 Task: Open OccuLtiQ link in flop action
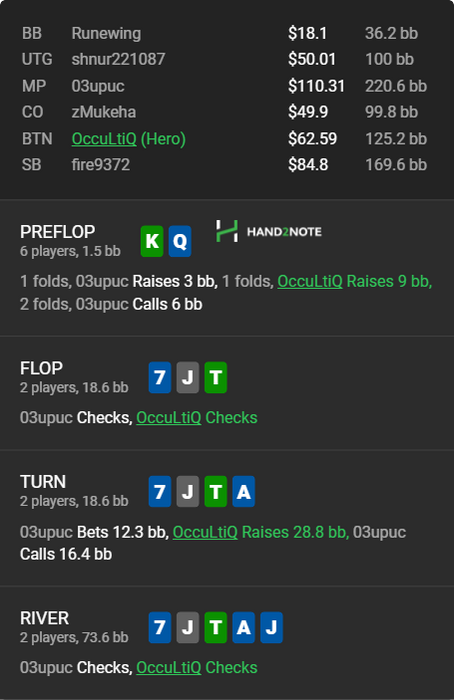pyautogui.click(x=169, y=417)
